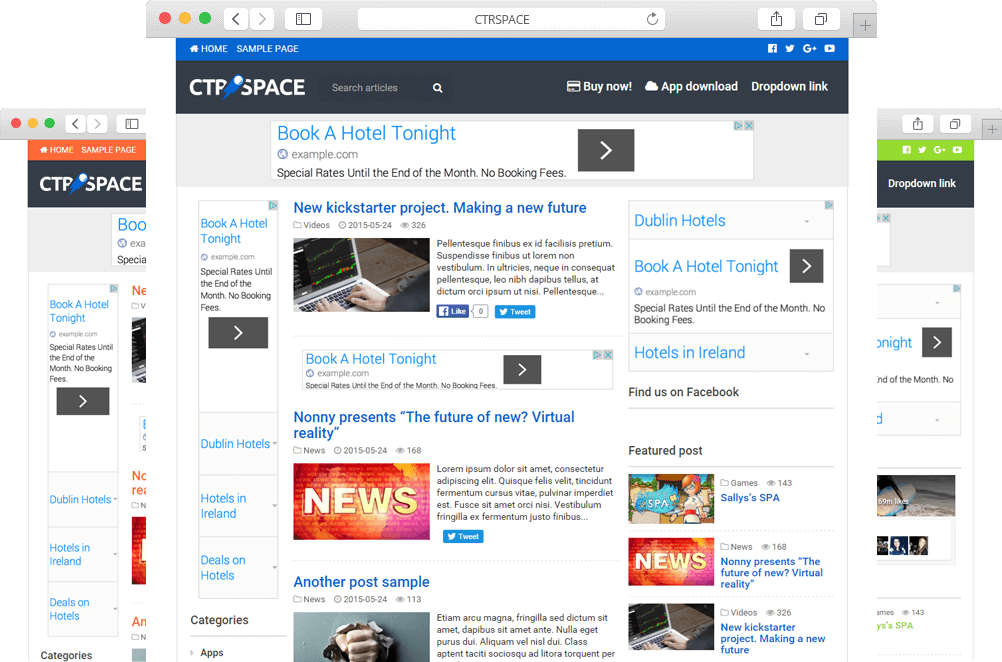Click the arrow button in the inline content ad
Screen dimensions: 1002x662
[522, 369]
